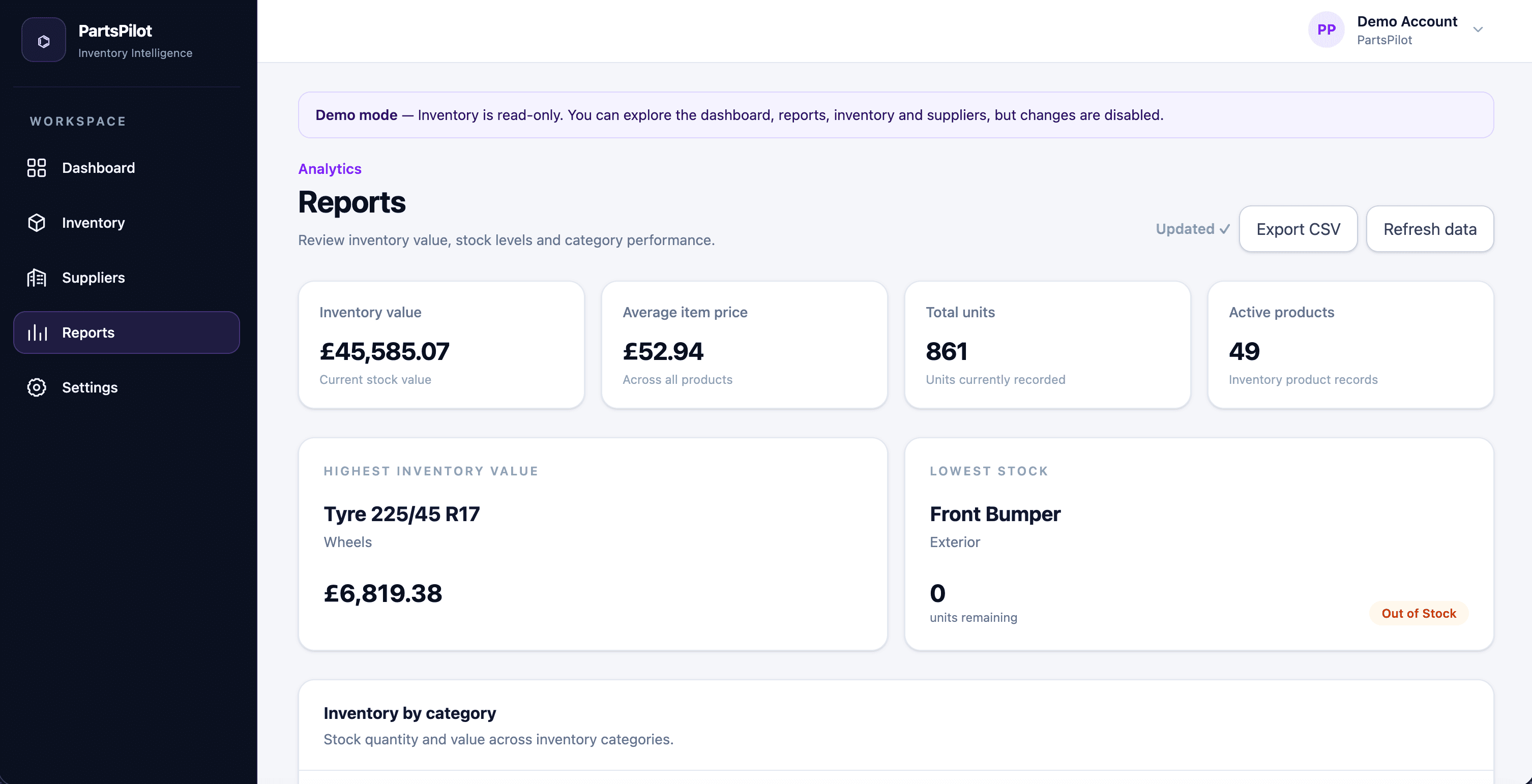Screen dimensions: 1532x784
Task: Click the PartsPilot hexagon logo icon
Action: coord(43,40)
